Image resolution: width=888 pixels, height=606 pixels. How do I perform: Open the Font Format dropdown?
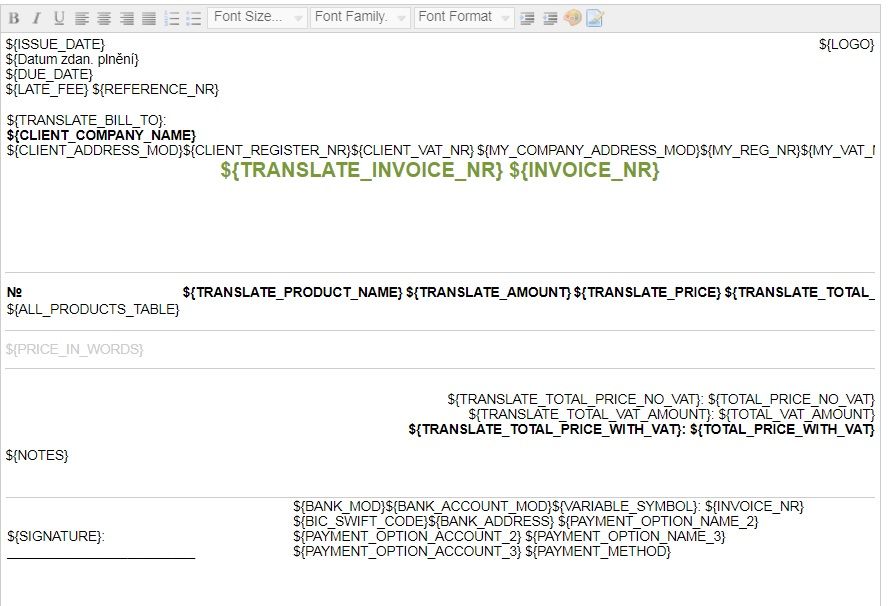point(464,18)
